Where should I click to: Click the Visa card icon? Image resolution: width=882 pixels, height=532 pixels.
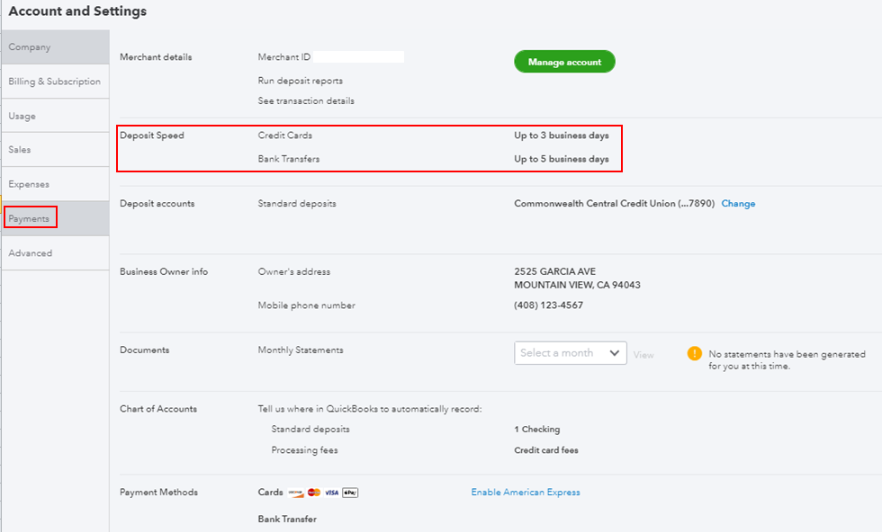tap(331, 493)
